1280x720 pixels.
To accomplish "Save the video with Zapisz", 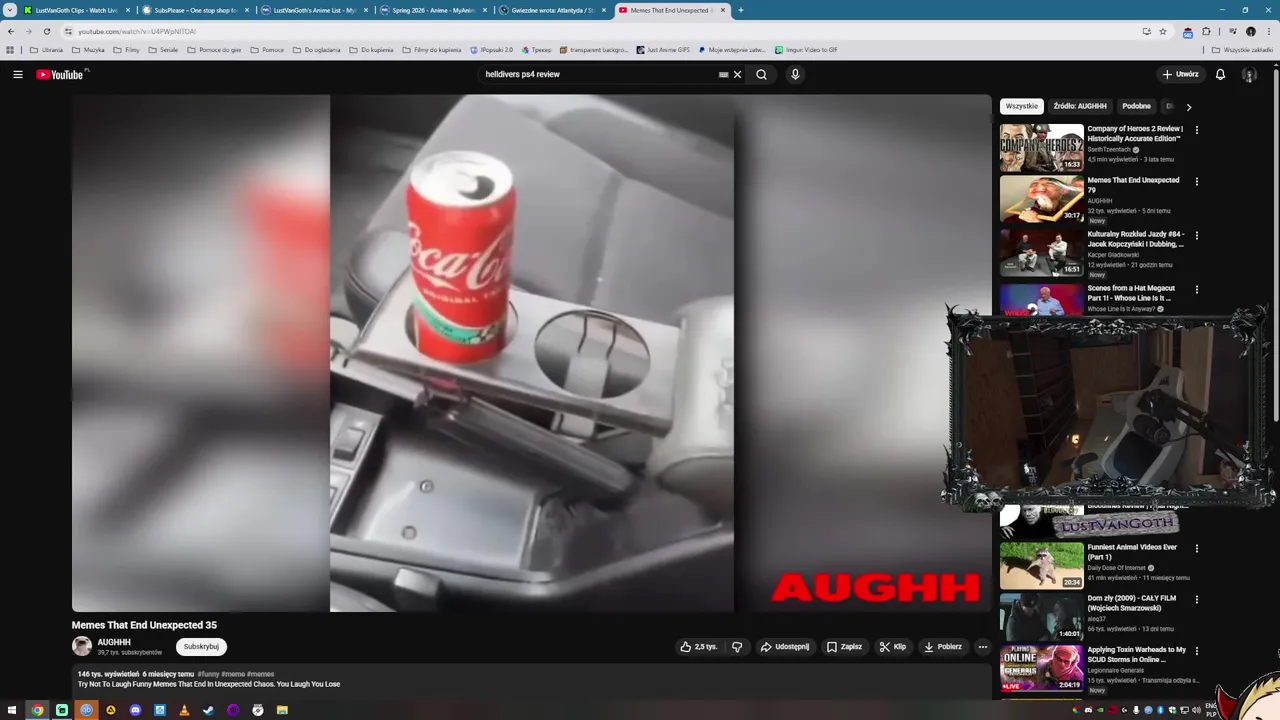I will [844, 647].
